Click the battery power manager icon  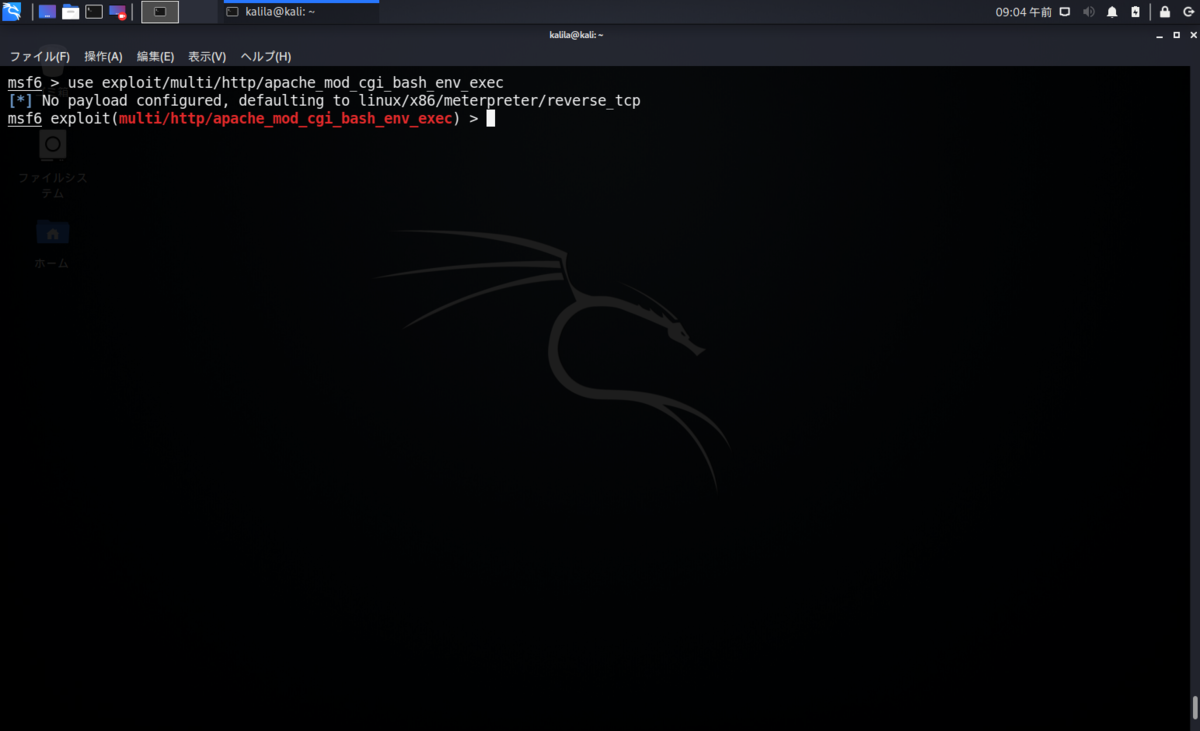(x=1135, y=12)
